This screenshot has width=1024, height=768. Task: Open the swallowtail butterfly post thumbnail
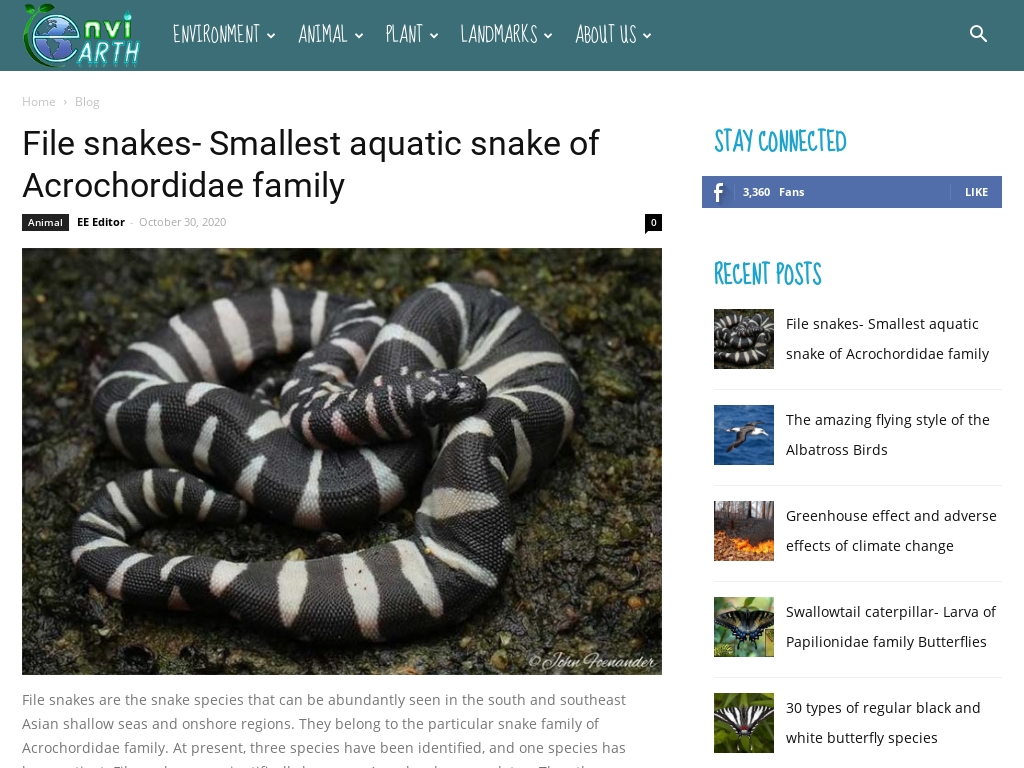point(744,627)
